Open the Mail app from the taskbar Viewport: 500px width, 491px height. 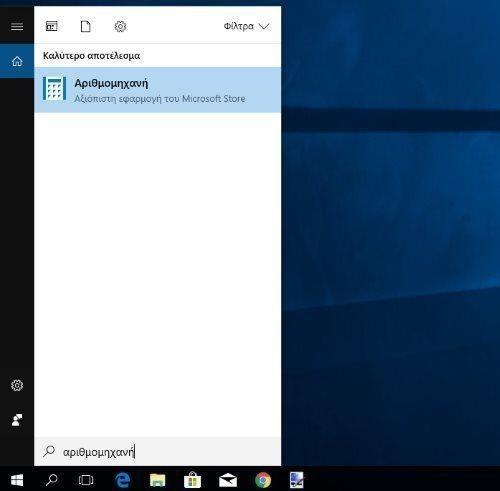pos(228,480)
